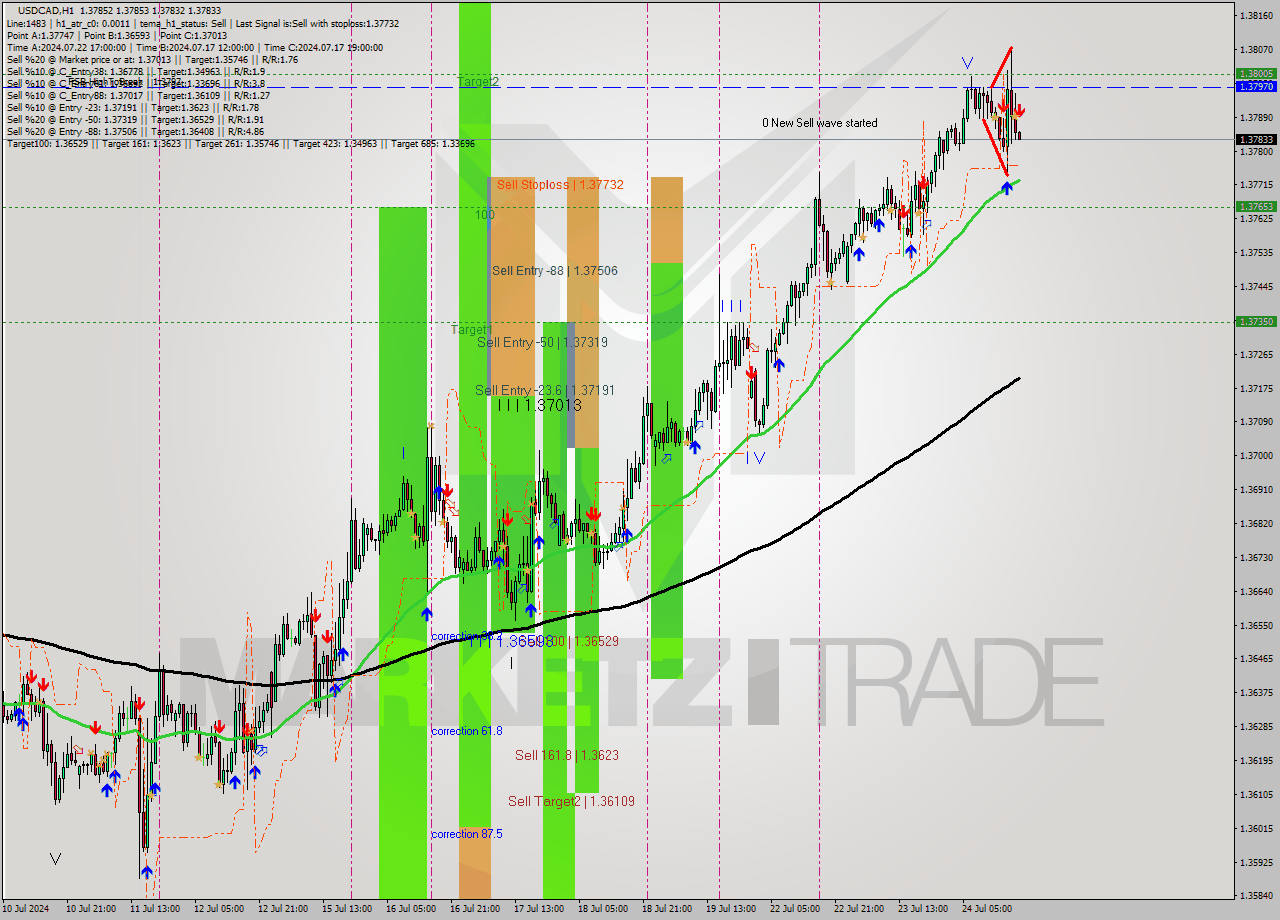Select the 'Sell Entry -88 | 1.37506' label

(555, 271)
